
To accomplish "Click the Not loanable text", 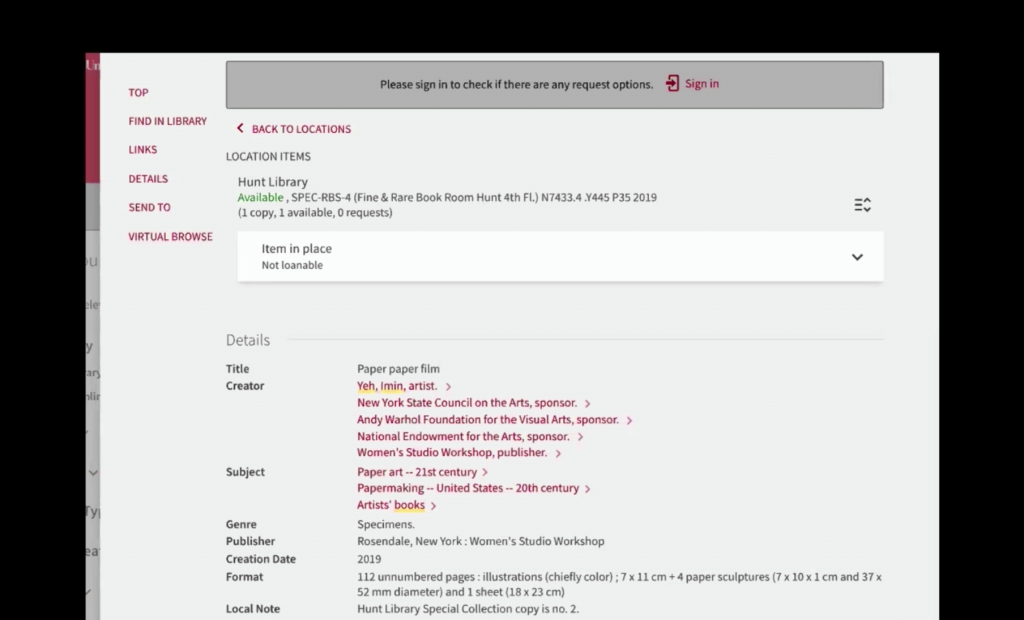I will pos(292,265).
